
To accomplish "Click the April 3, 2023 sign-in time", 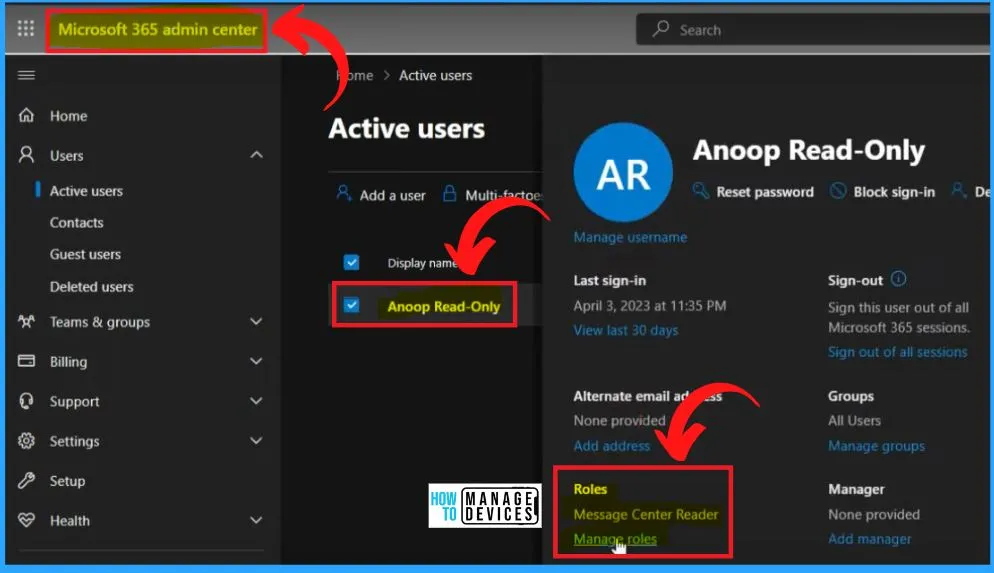I will 650,306.
